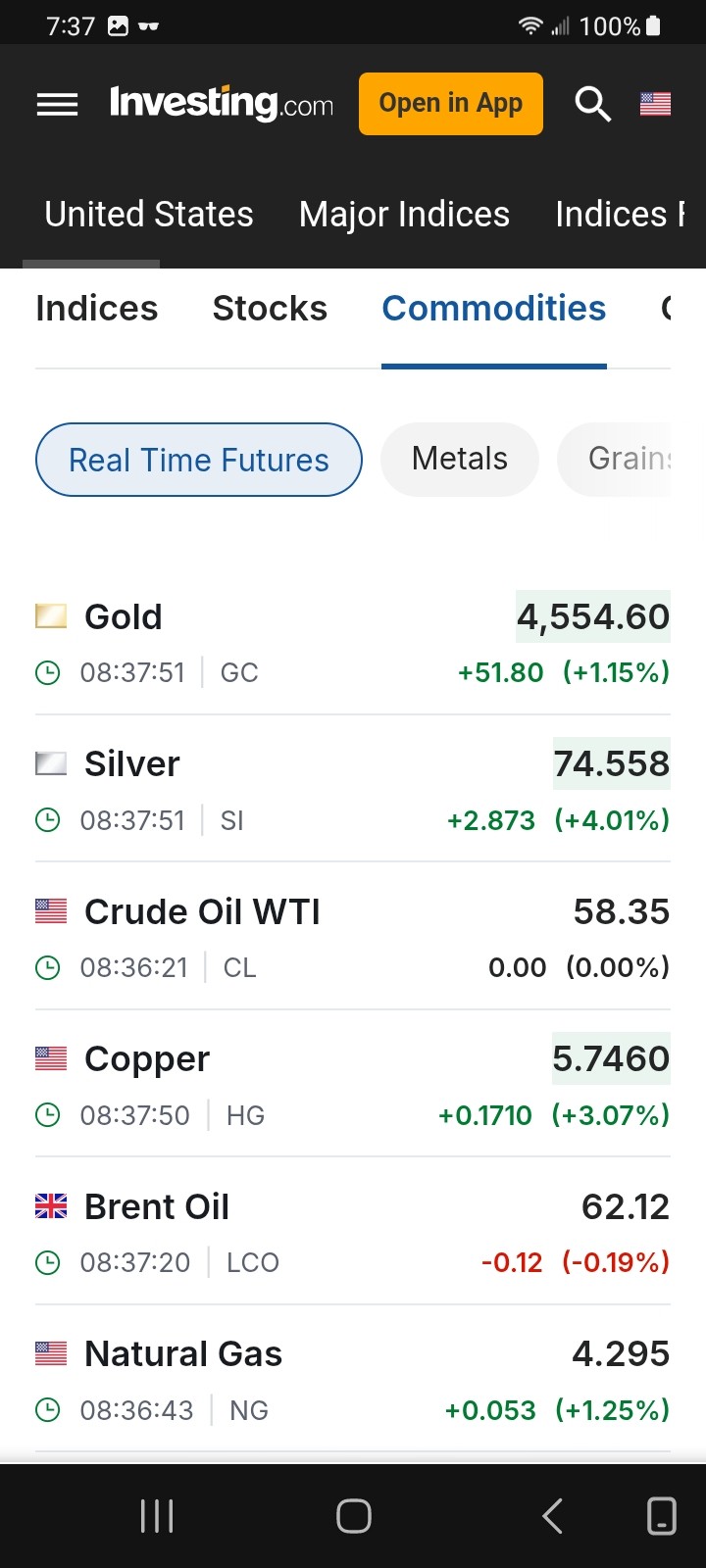Select the Metals filter chip
This screenshot has height=1568, width=706.
click(460, 459)
